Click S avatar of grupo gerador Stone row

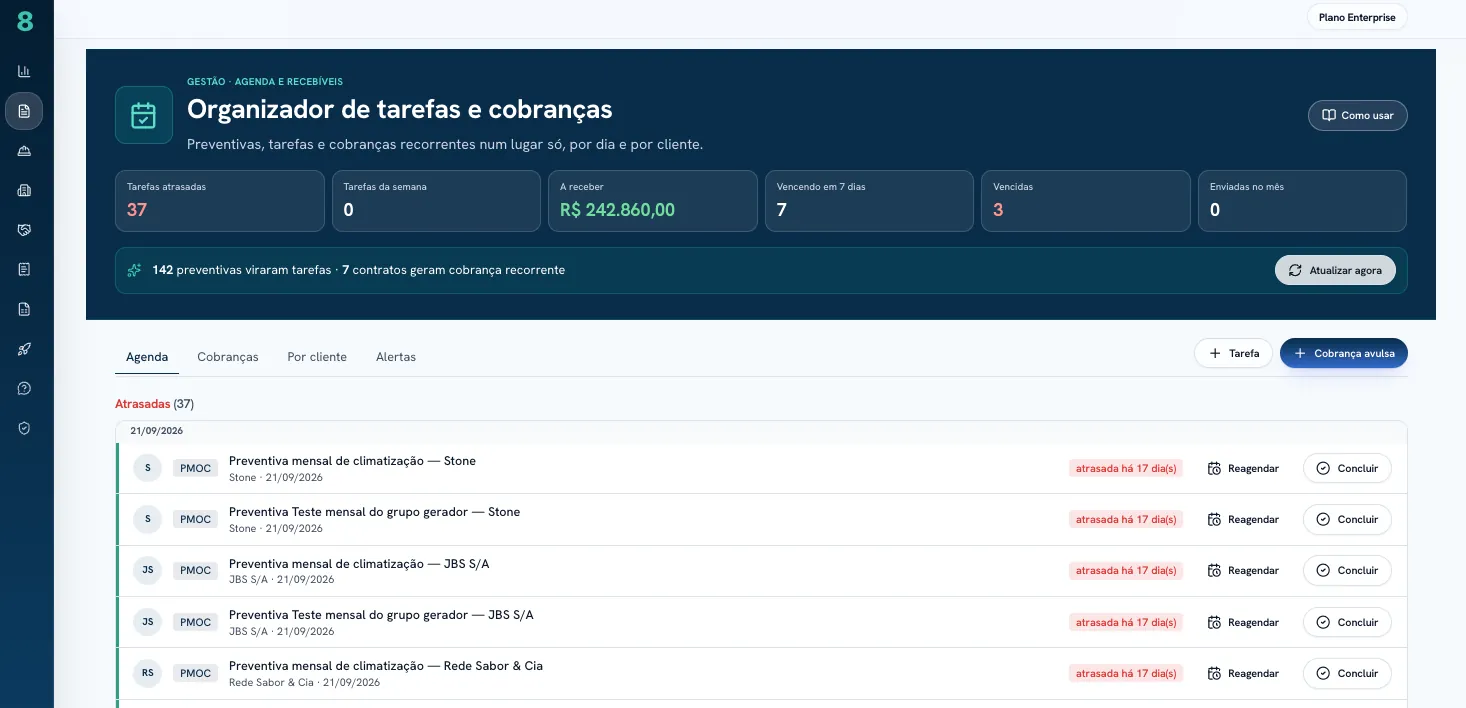point(147,519)
